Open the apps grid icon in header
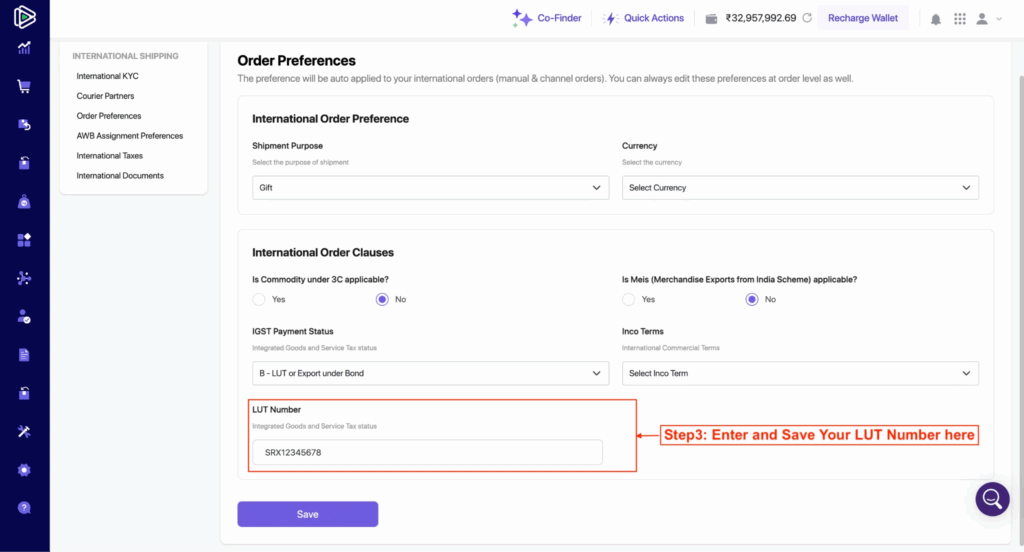Screen dimensions: 1024x552 pos(960,19)
